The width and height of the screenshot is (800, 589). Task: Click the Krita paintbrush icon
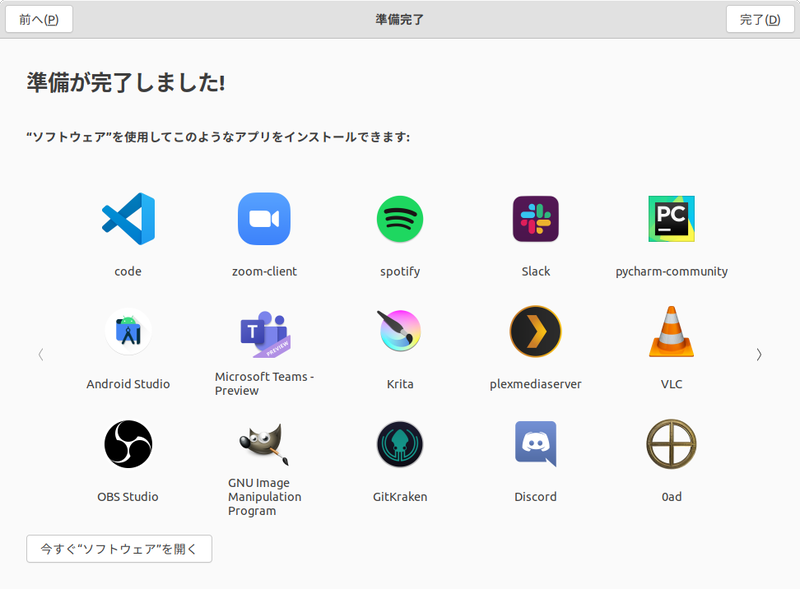[x=400, y=331]
